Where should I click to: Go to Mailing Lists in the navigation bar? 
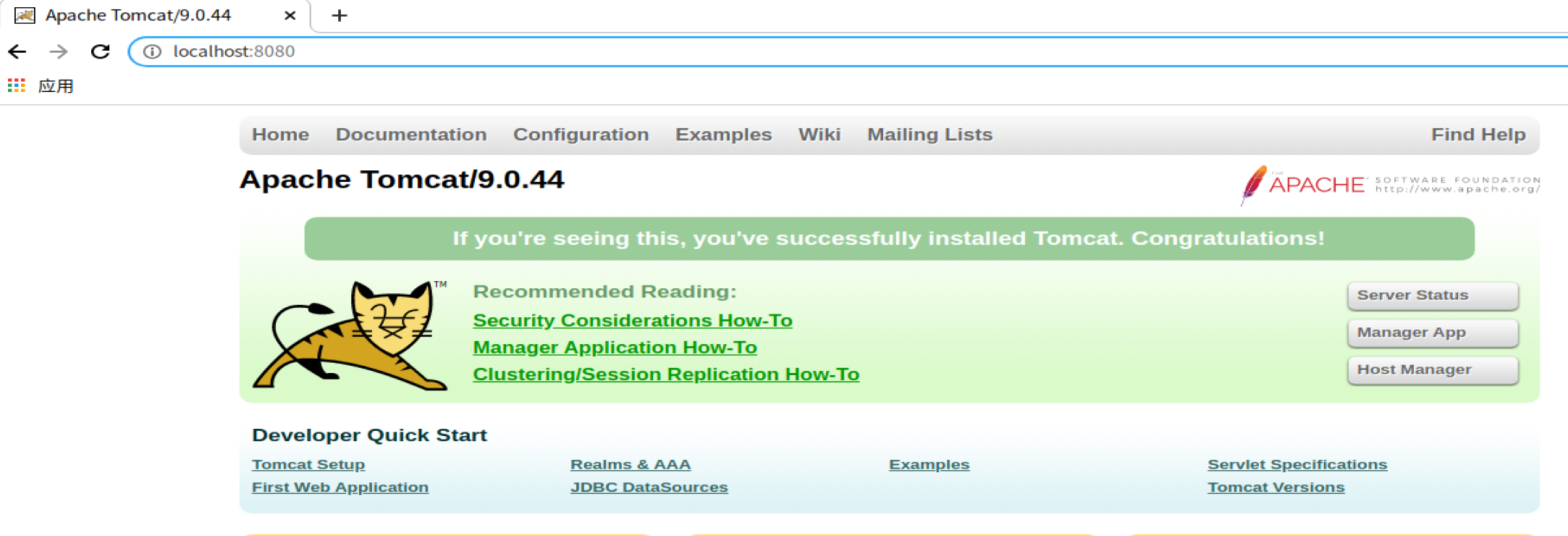pyautogui.click(x=930, y=135)
